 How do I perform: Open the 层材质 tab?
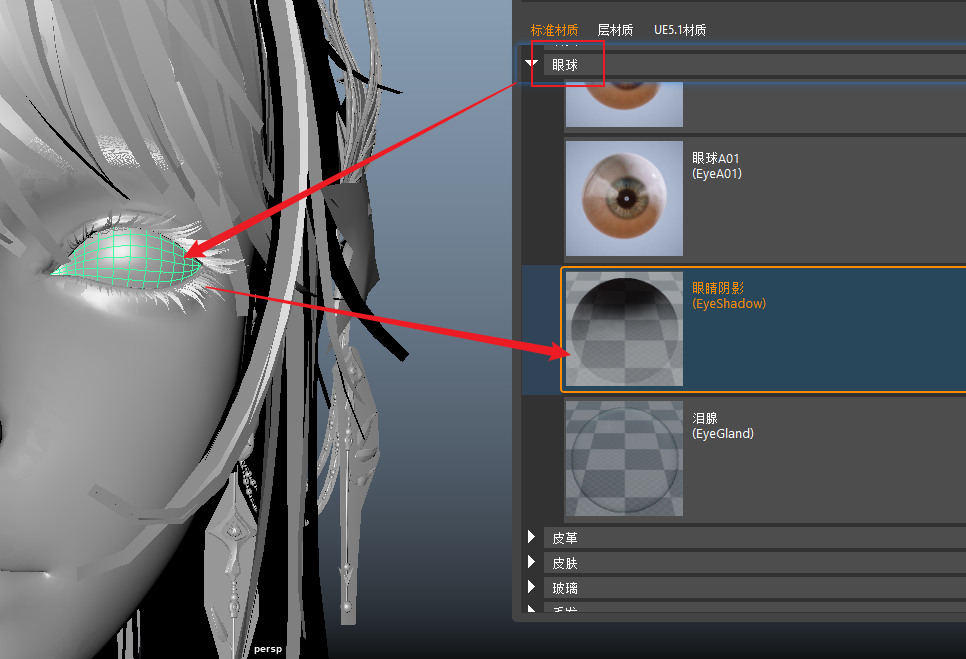click(x=615, y=30)
